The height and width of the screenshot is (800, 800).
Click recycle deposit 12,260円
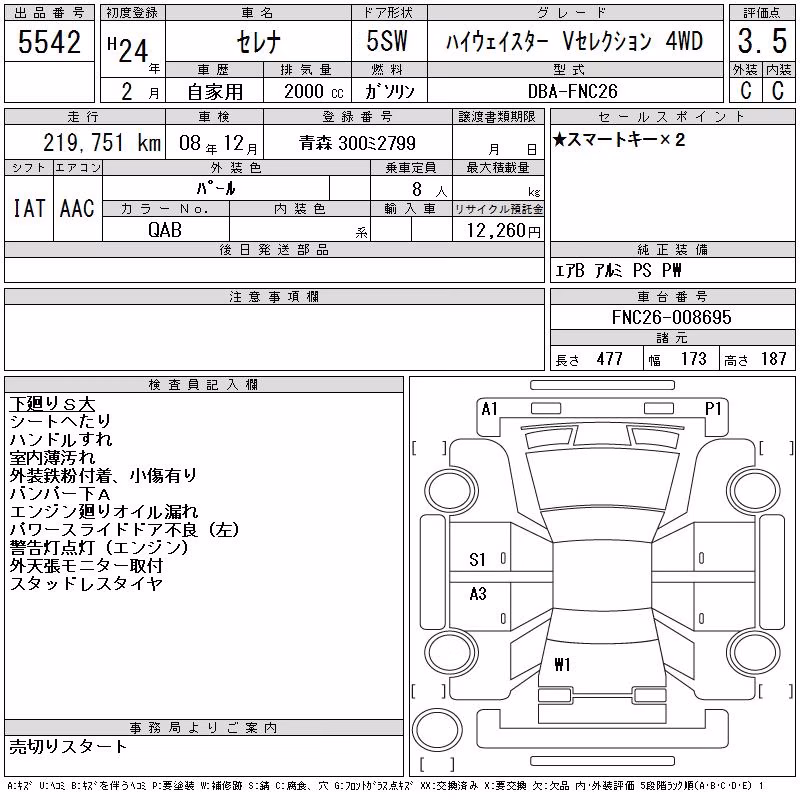click(503, 231)
